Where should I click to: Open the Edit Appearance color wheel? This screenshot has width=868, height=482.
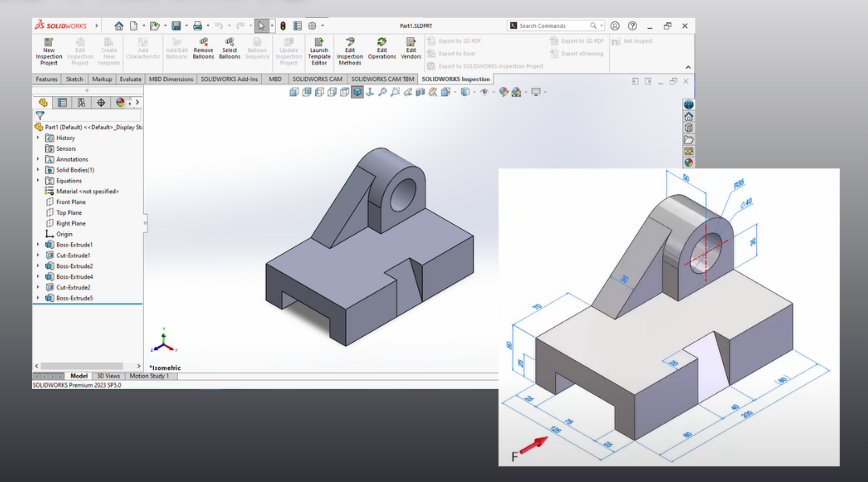click(x=503, y=92)
